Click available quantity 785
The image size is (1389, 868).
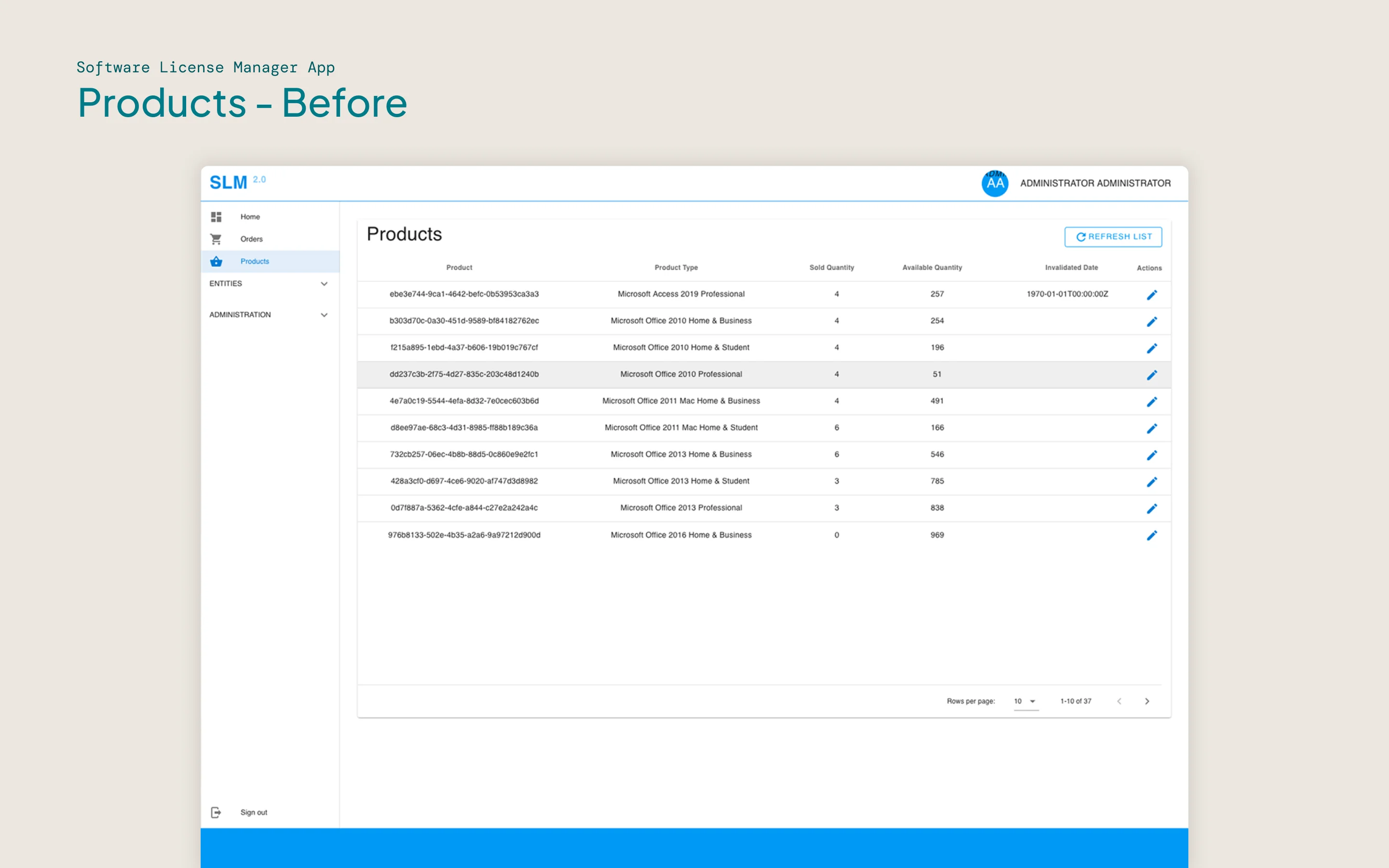937,480
